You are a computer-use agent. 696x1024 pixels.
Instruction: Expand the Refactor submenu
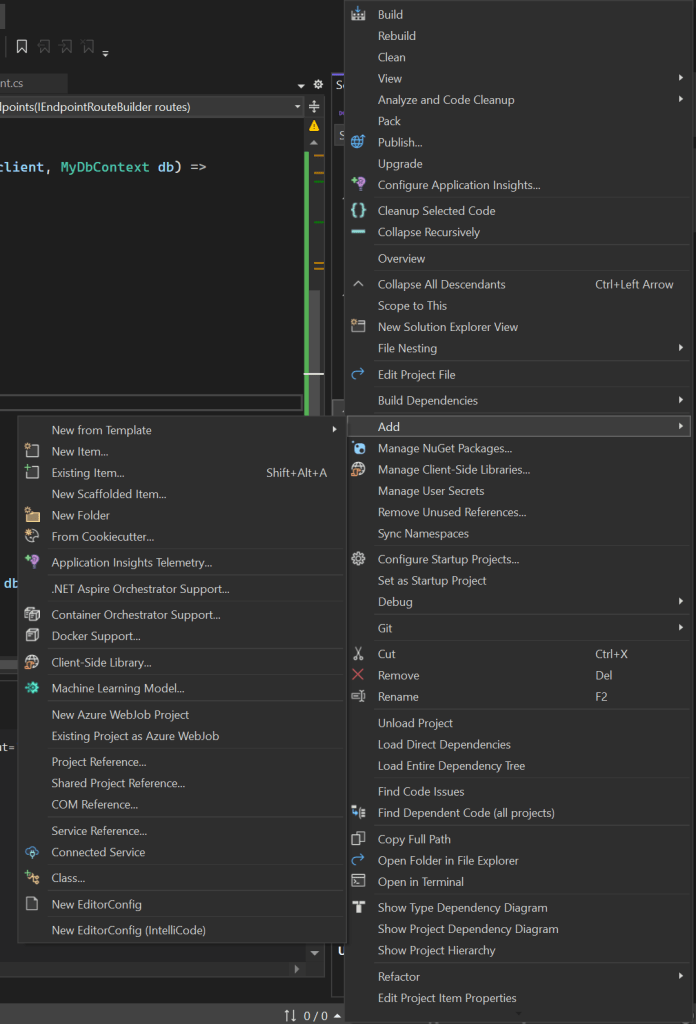point(680,976)
